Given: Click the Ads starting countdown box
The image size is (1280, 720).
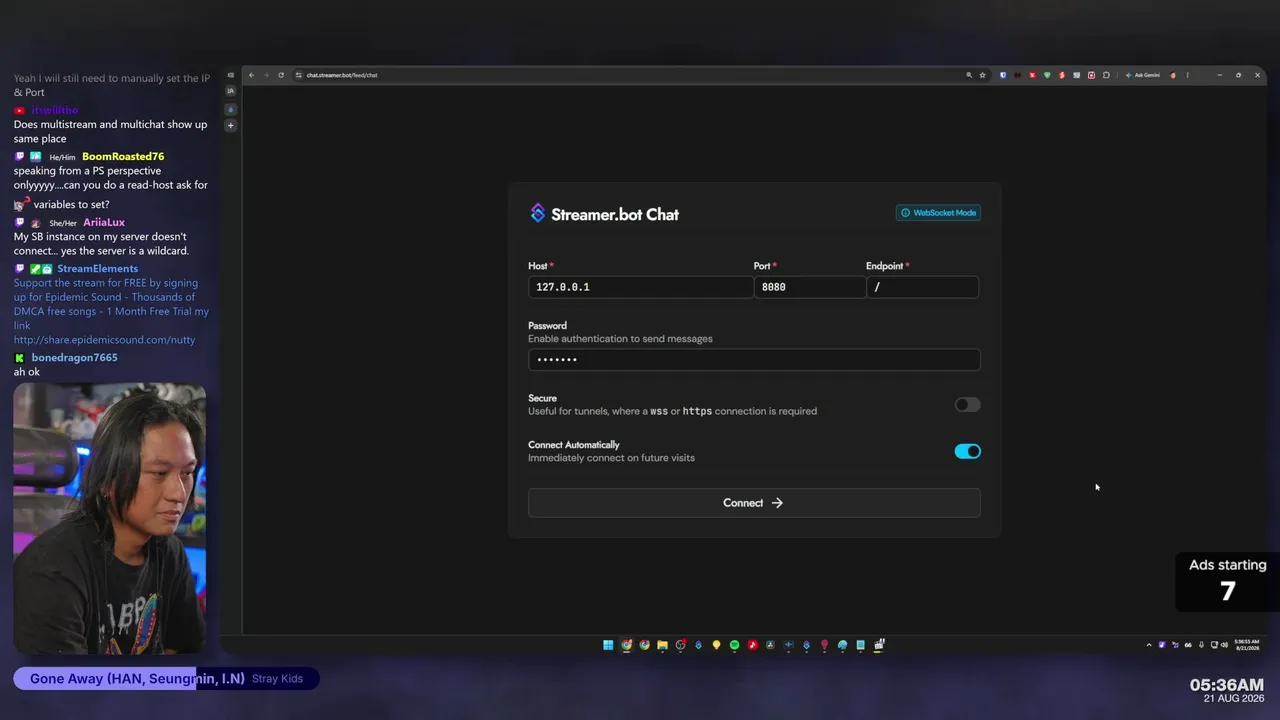Looking at the screenshot, I should tap(1228, 581).
